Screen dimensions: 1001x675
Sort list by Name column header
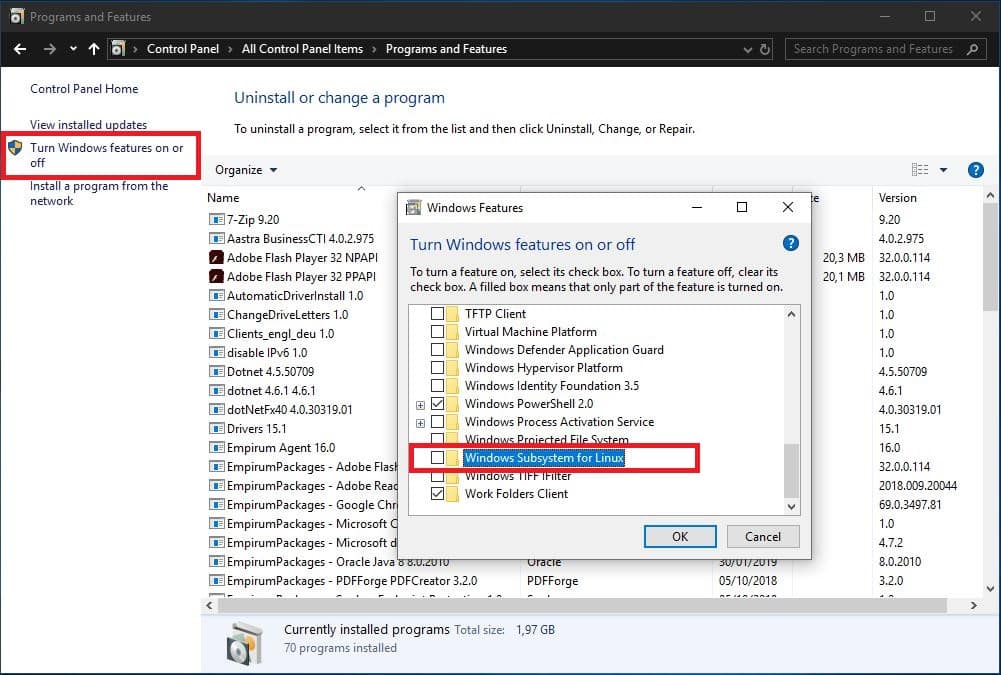pos(223,198)
